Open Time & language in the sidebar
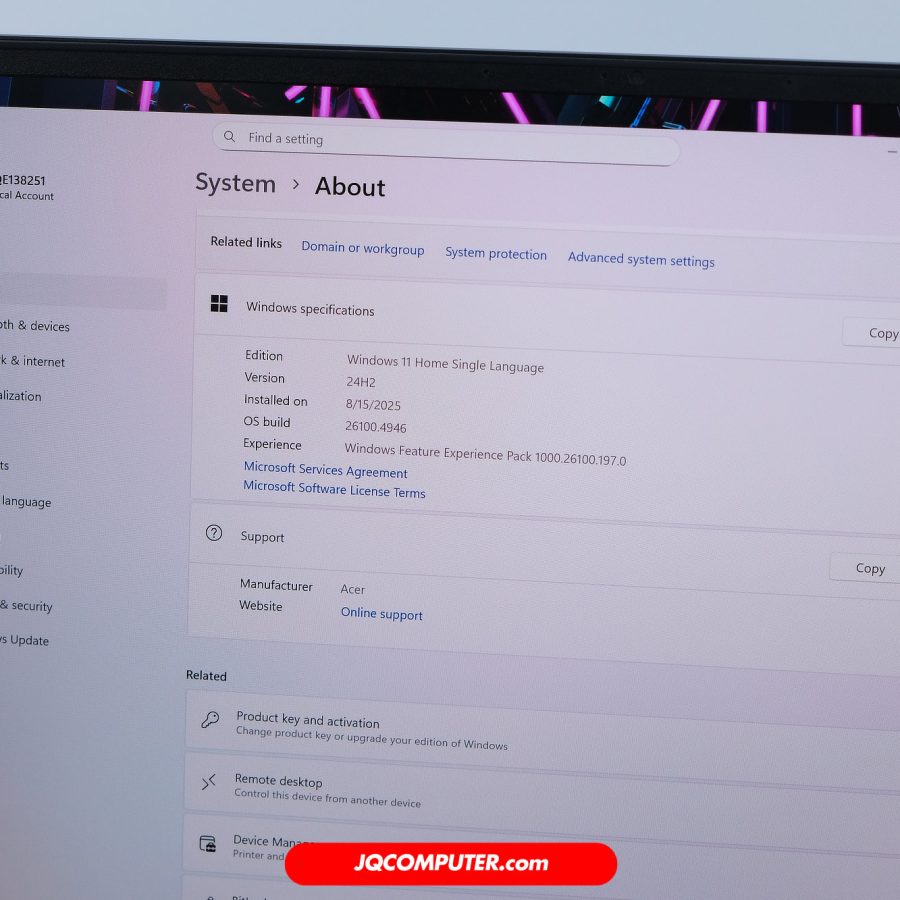The image size is (900, 900). [26, 502]
